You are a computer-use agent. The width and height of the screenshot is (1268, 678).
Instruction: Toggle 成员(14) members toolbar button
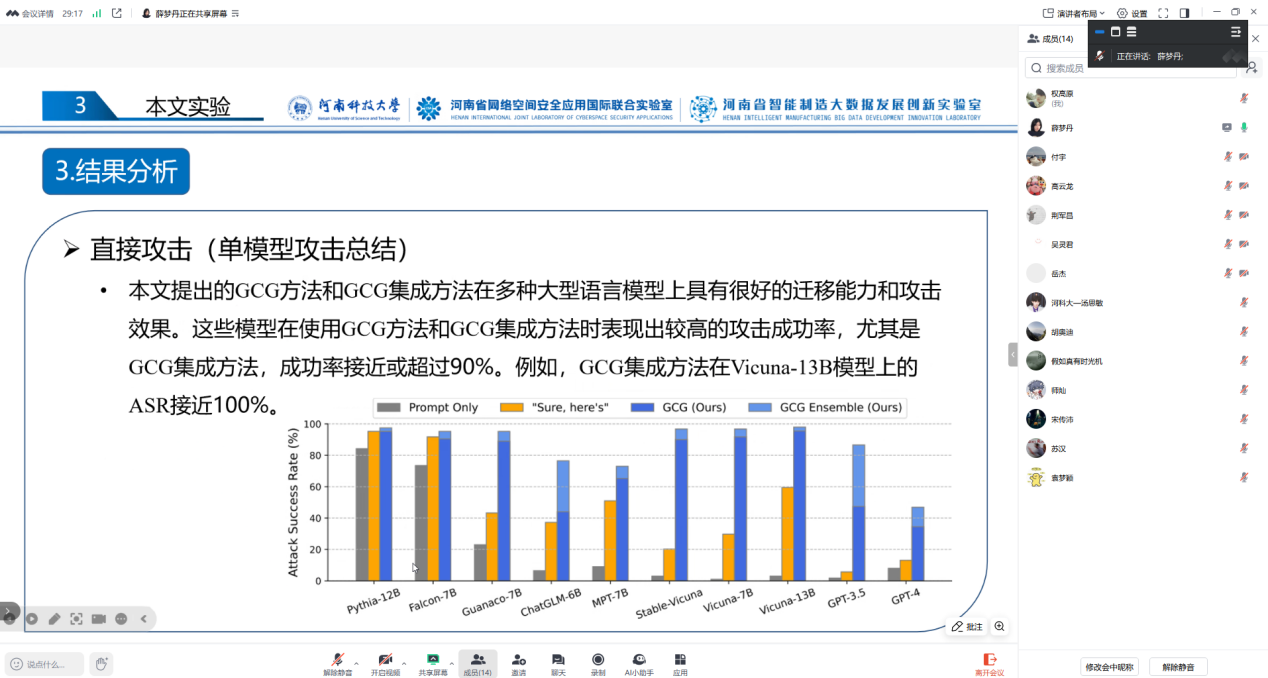(478, 664)
